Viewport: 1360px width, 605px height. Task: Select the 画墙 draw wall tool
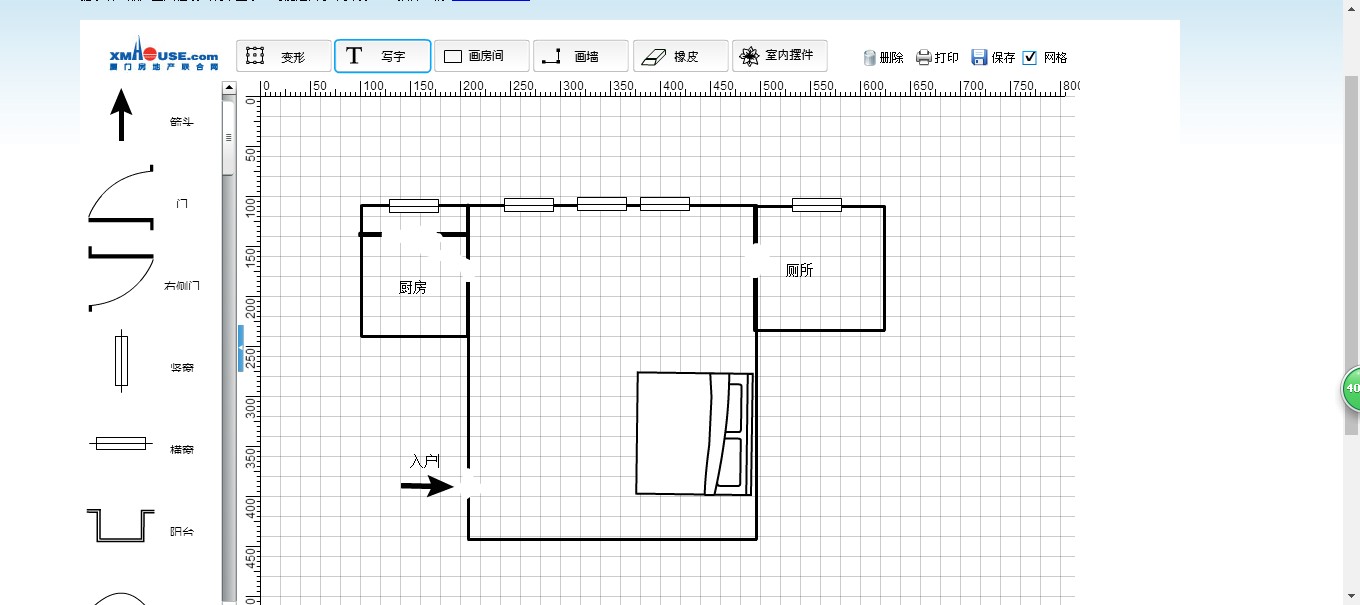click(x=580, y=56)
